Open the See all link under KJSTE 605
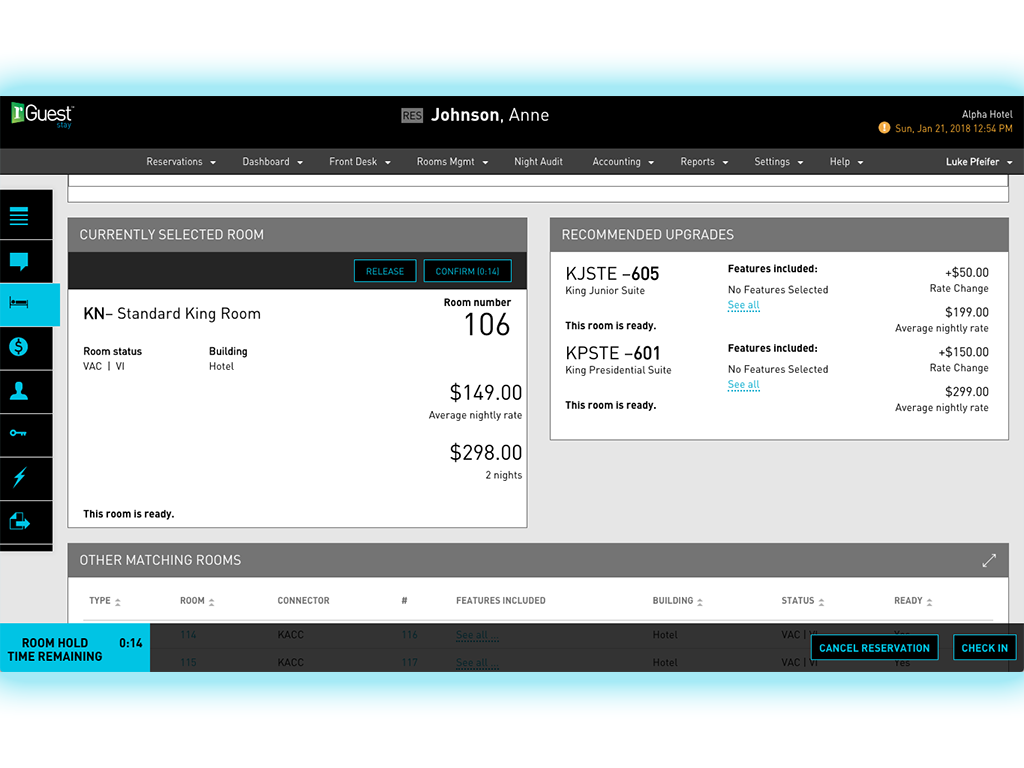This screenshot has width=1024, height=768. (743, 306)
